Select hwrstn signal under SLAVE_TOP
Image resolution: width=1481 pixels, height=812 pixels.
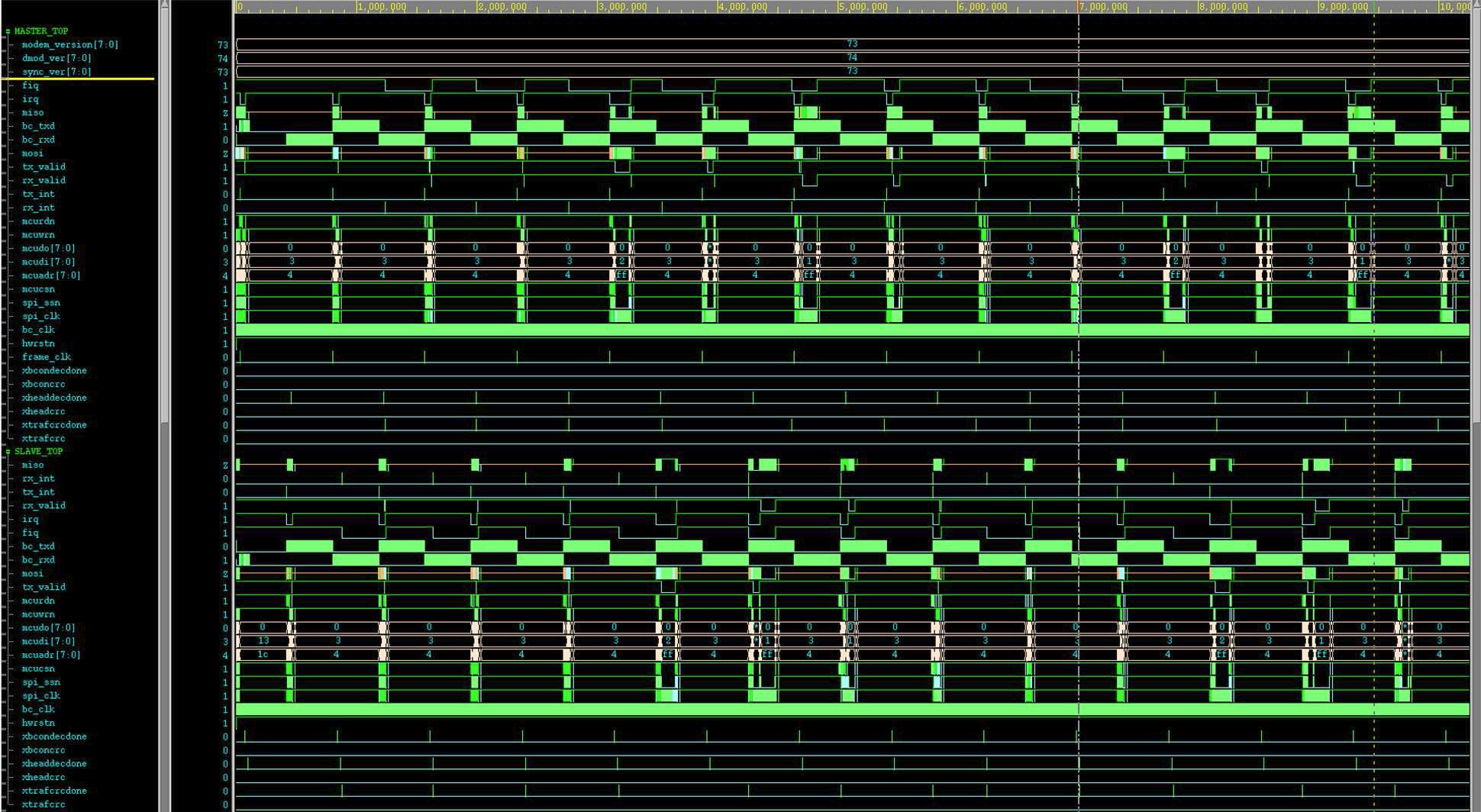(x=38, y=723)
